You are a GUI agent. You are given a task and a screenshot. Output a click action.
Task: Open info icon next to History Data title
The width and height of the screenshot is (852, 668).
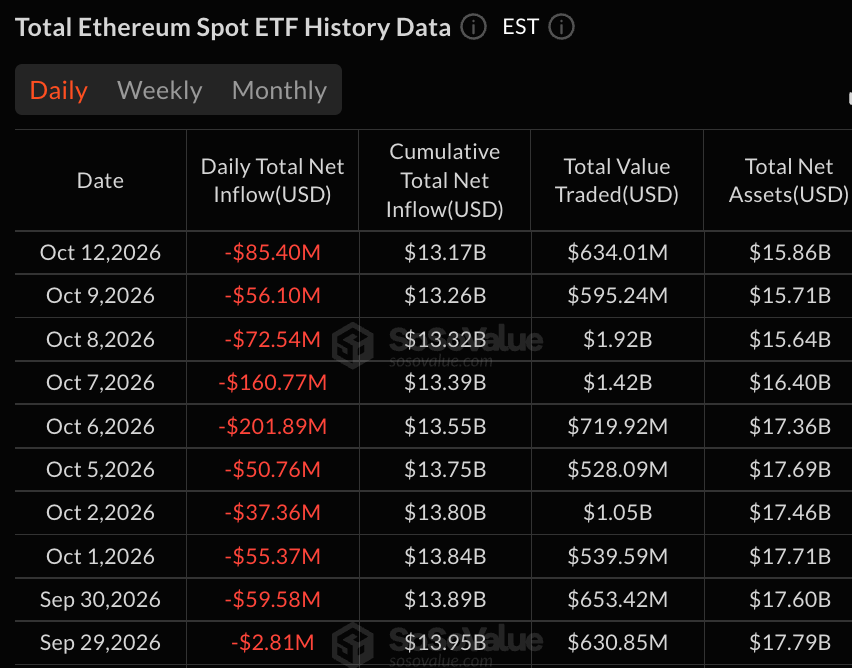point(473,27)
